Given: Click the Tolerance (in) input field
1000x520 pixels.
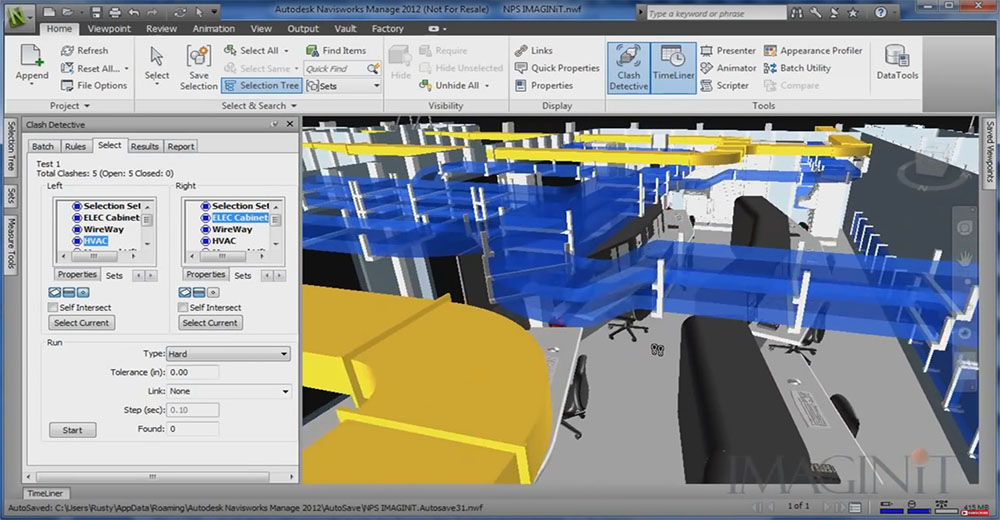Looking at the screenshot, I should pos(193,372).
